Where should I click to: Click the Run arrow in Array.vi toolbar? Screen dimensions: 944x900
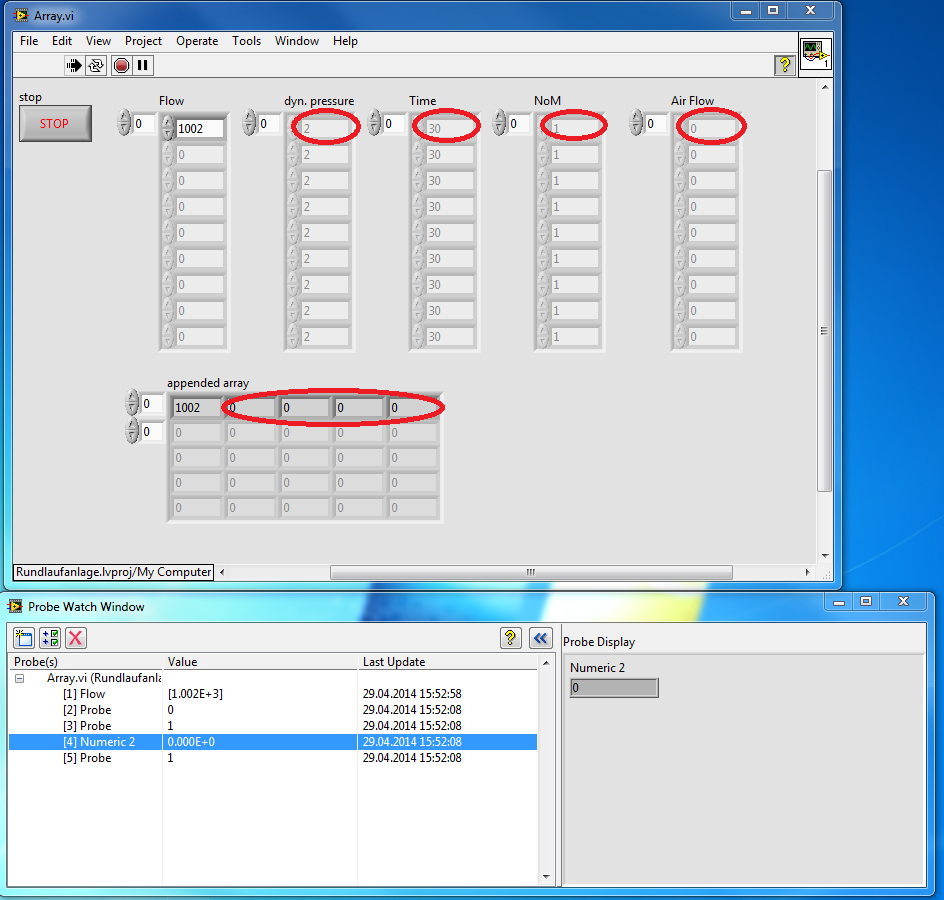[x=74, y=65]
